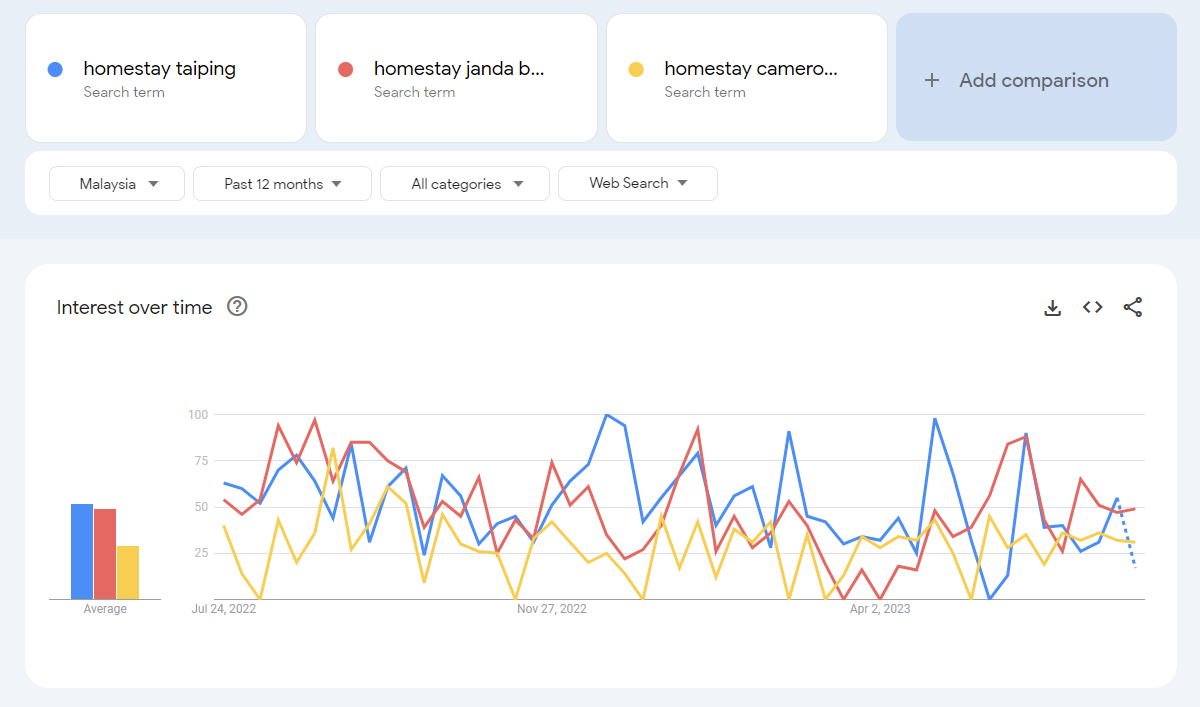Screen dimensions: 1200x707
Task: Click the blue average bar
Action: (82, 552)
